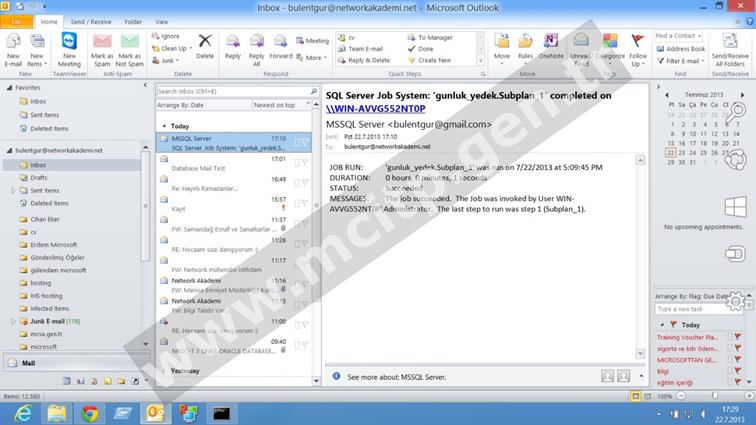The width and height of the screenshot is (756, 425).
Task: Flag the MSSQL Server message
Action: (x=305, y=142)
